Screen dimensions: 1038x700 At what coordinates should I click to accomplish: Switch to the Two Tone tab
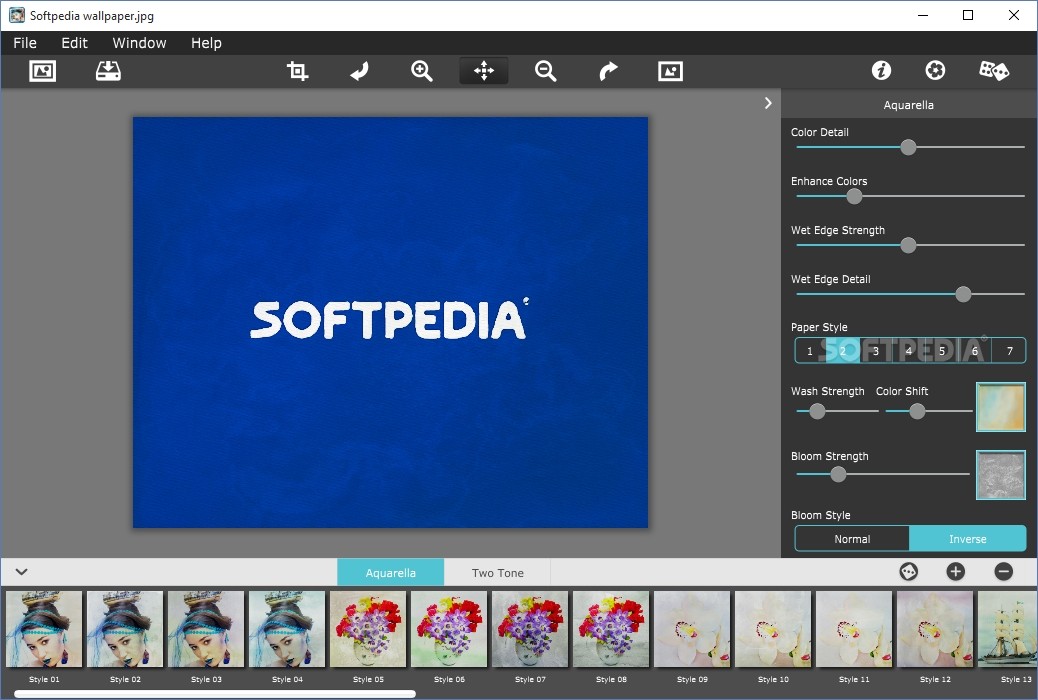[497, 573]
